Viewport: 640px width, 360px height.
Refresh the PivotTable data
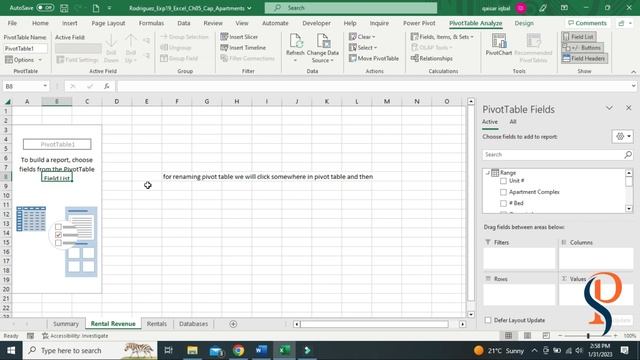[x=295, y=48]
